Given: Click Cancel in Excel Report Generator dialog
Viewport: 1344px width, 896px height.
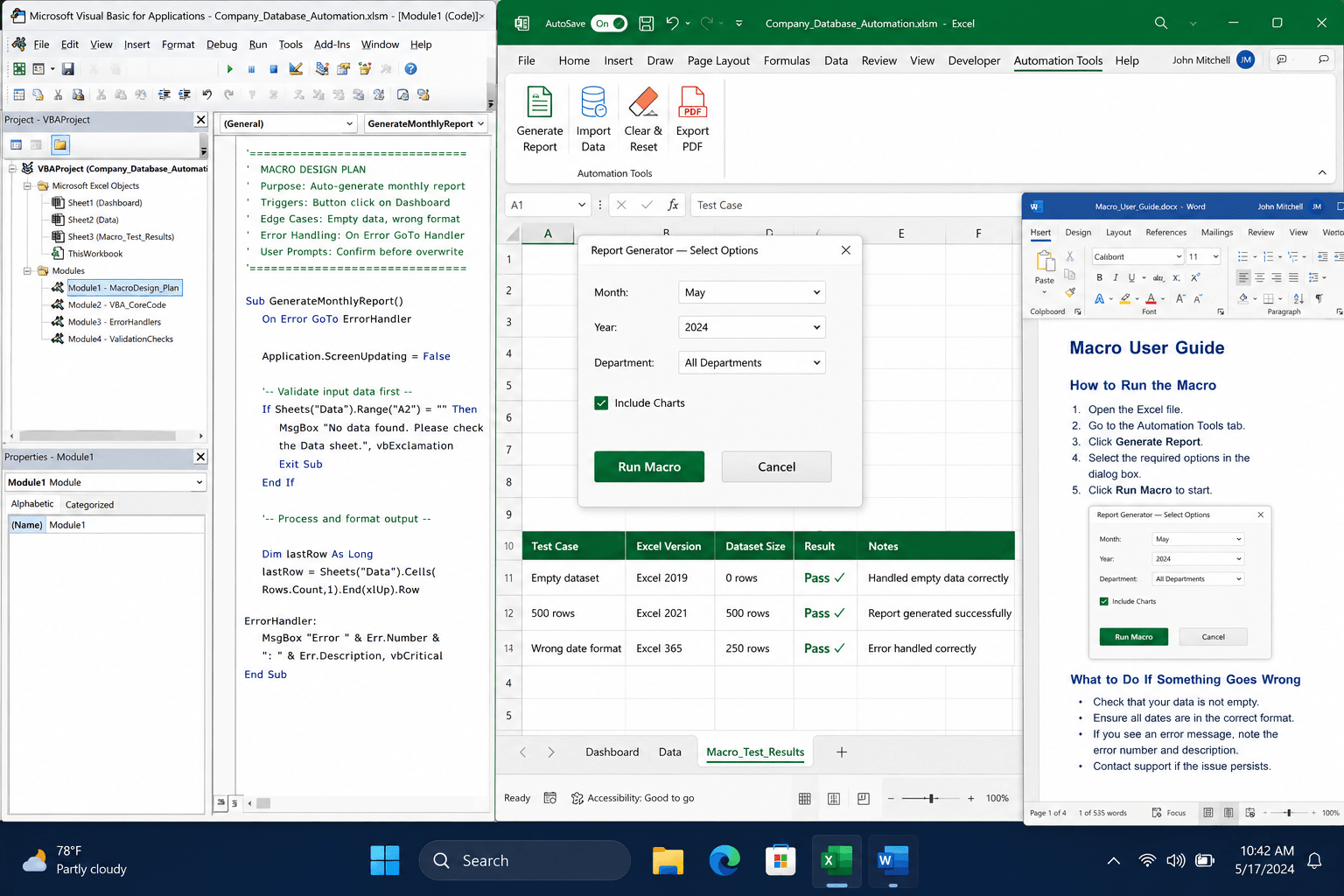Looking at the screenshot, I should (777, 466).
